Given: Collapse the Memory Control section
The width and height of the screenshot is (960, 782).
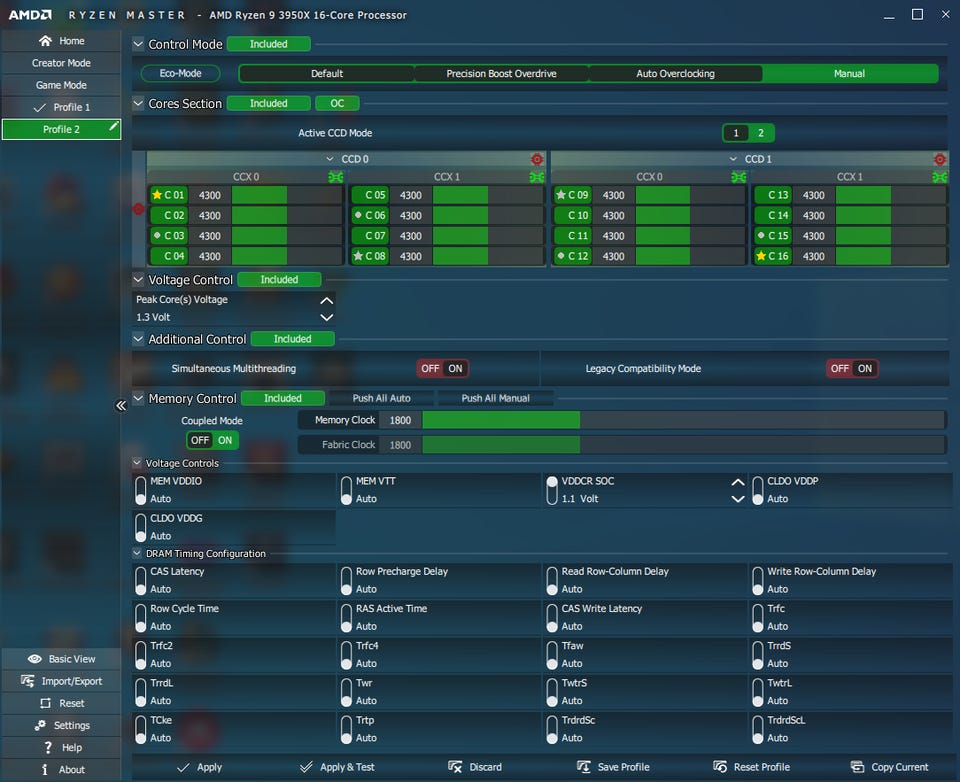Looking at the screenshot, I should coord(138,399).
